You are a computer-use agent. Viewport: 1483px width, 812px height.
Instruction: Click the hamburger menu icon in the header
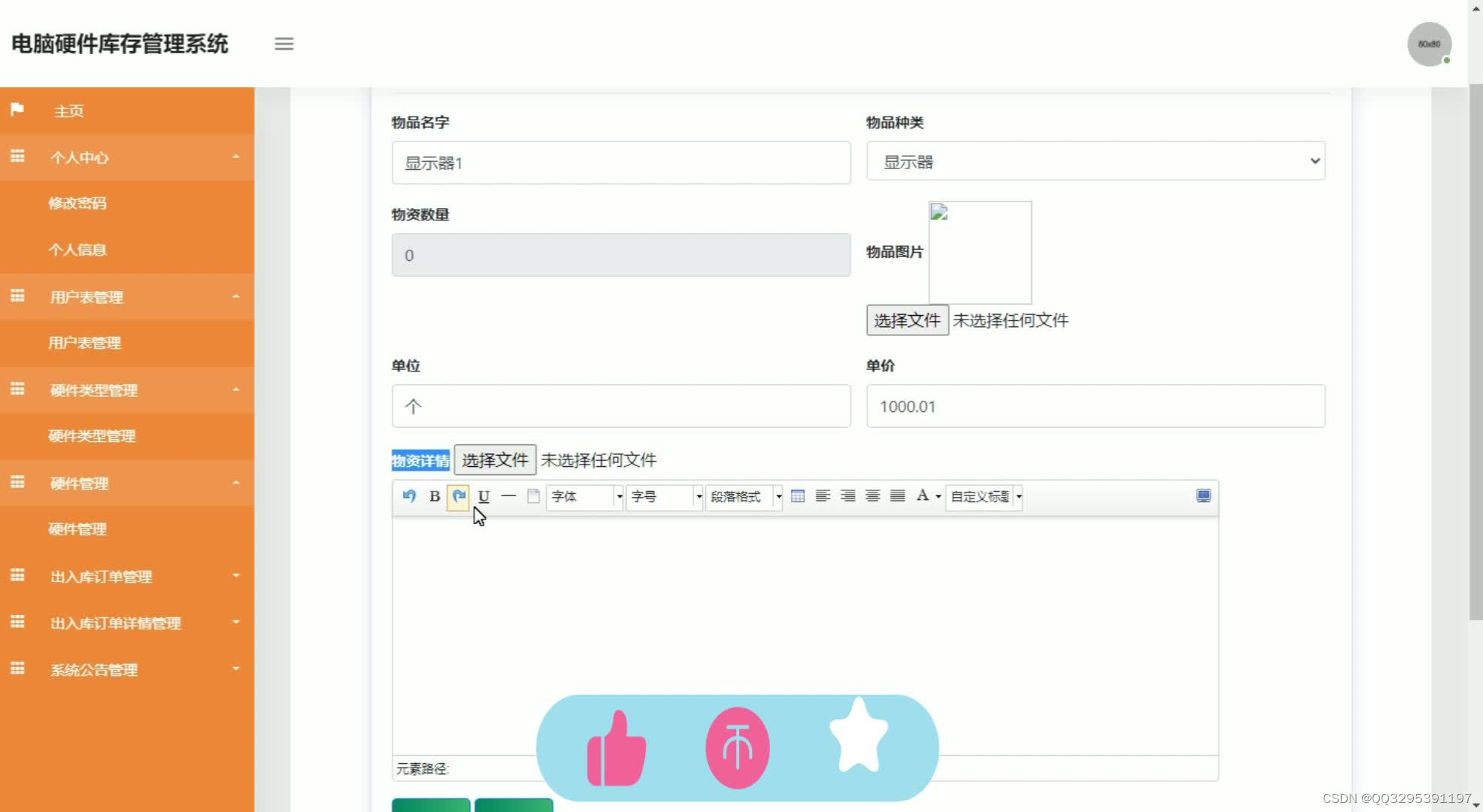(x=284, y=44)
